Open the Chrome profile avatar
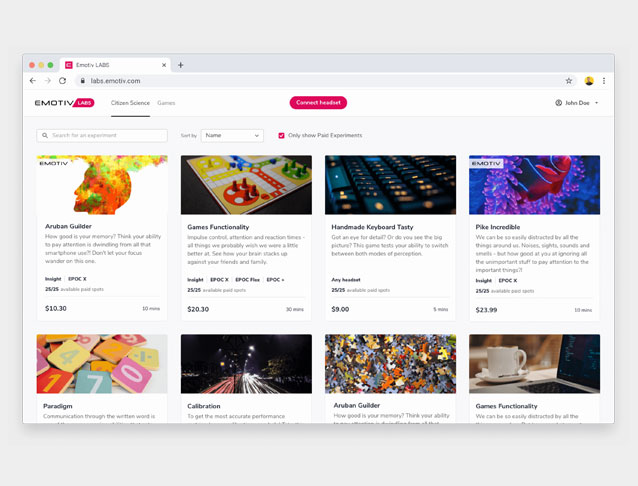This screenshot has width=638, height=486. tap(589, 81)
